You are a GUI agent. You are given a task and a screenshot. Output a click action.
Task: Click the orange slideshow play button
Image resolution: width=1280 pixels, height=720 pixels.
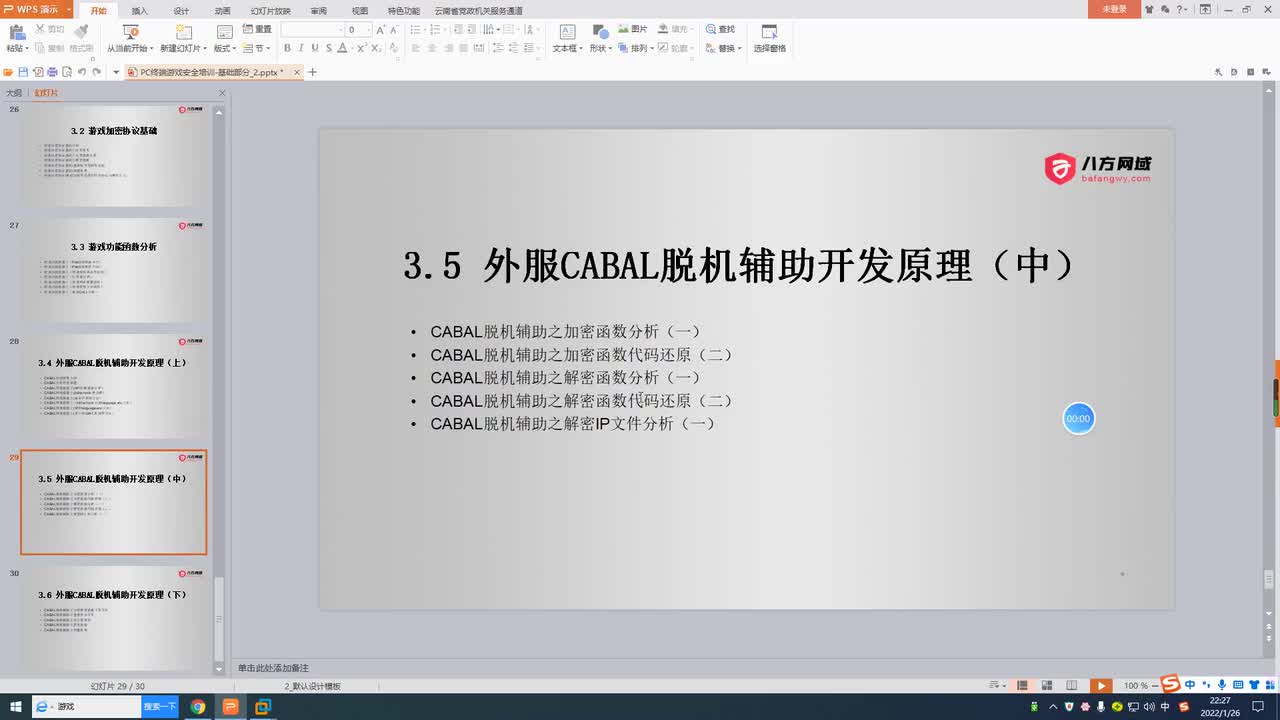1100,686
